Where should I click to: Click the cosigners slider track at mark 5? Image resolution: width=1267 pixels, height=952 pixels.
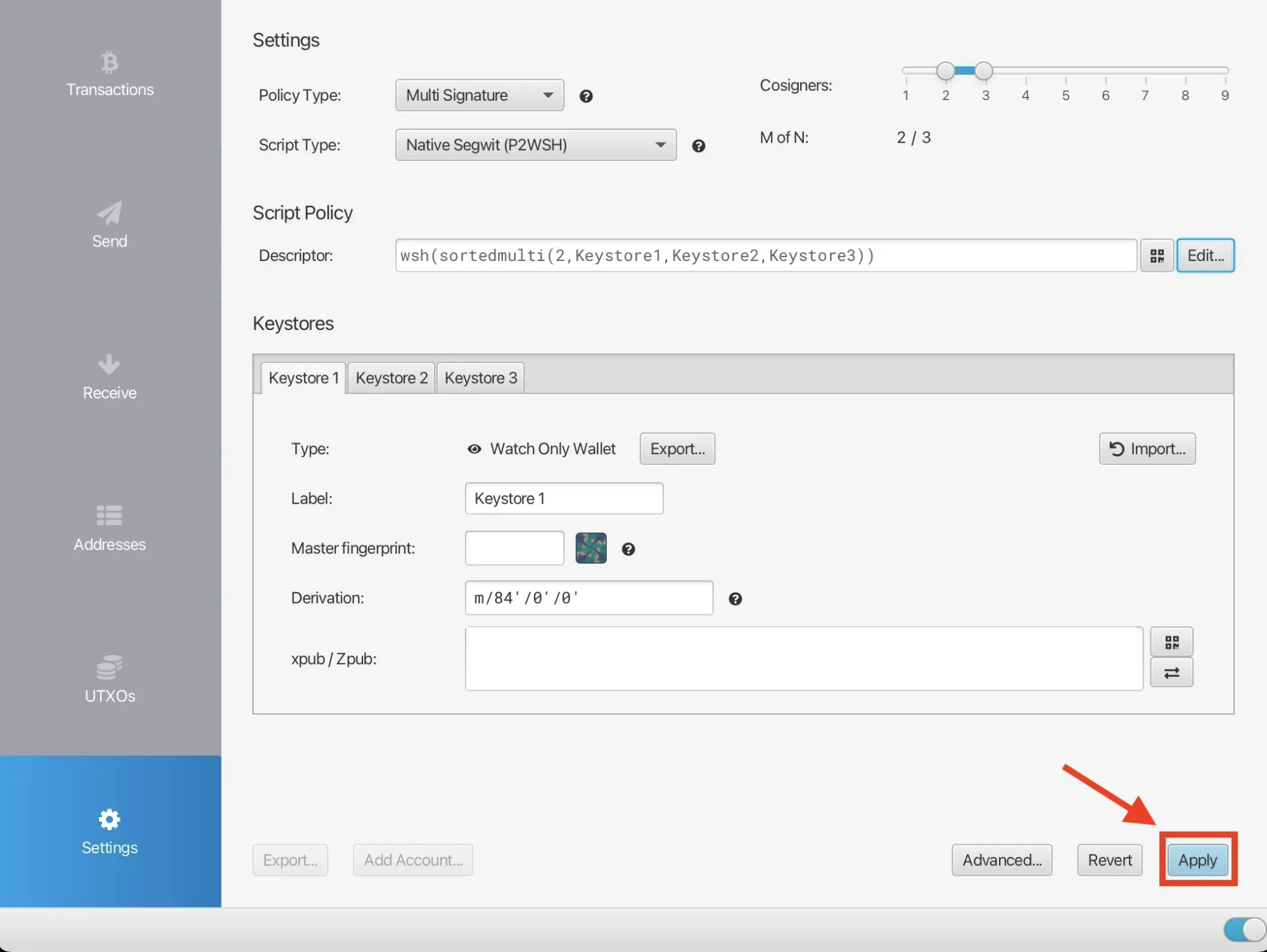[x=1066, y=70]
